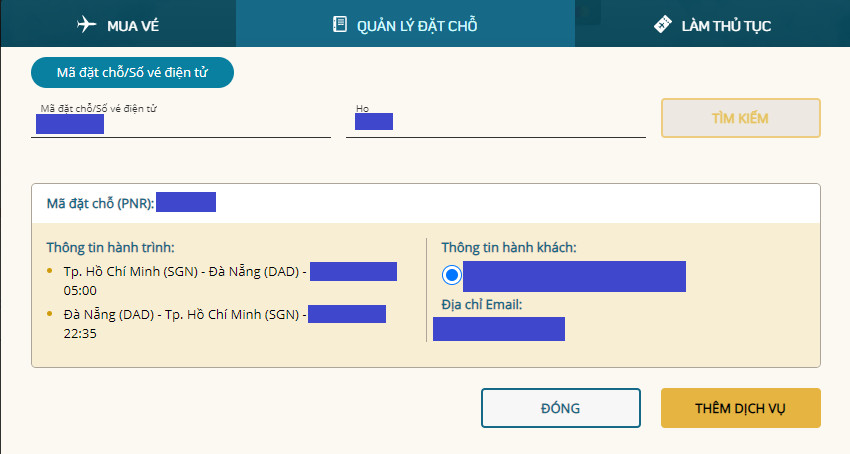850x454 pixels.
Task: Switch to the MUA VÉ tab
Action: (120, 25)
